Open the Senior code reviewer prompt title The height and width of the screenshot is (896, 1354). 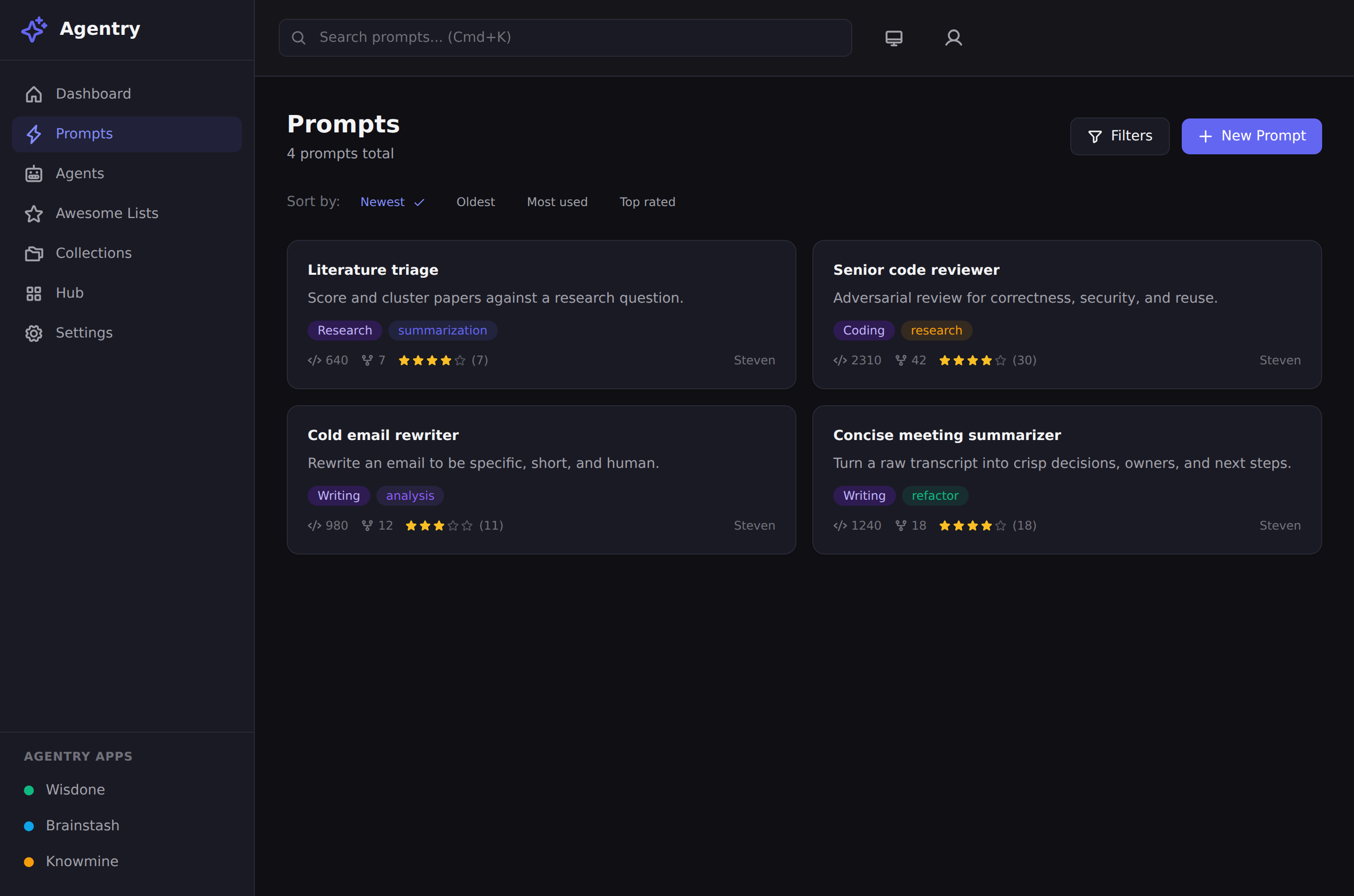(x=916, y=270)
